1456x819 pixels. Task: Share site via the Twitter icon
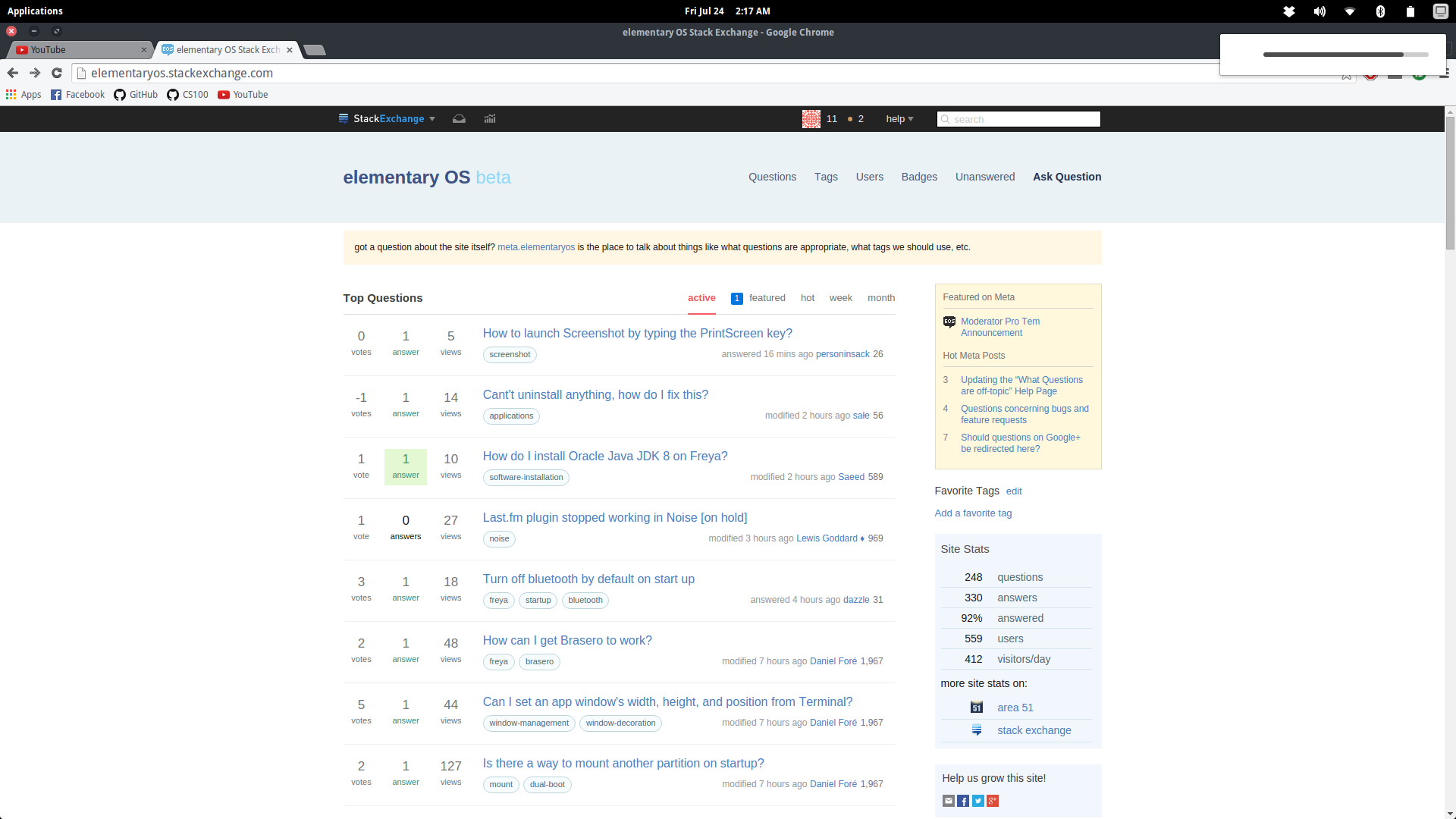977,801
